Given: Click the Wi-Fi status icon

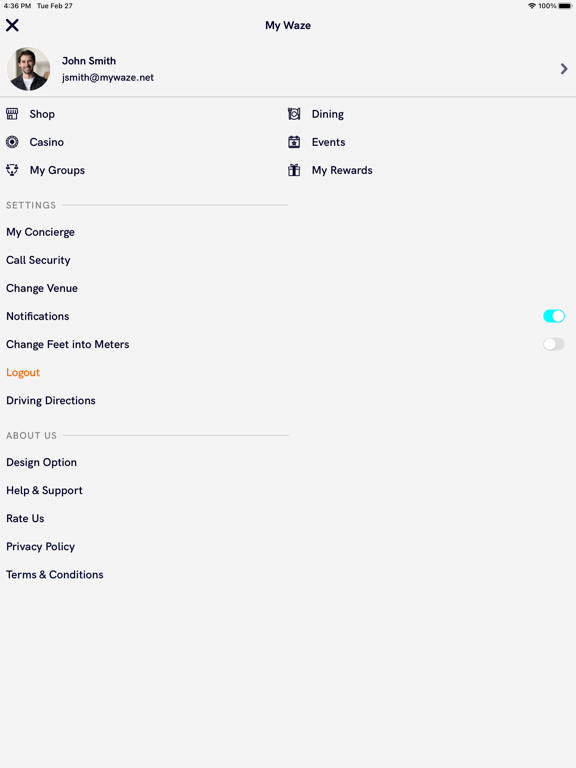Looking at the screenshot, I should [532, 6].
